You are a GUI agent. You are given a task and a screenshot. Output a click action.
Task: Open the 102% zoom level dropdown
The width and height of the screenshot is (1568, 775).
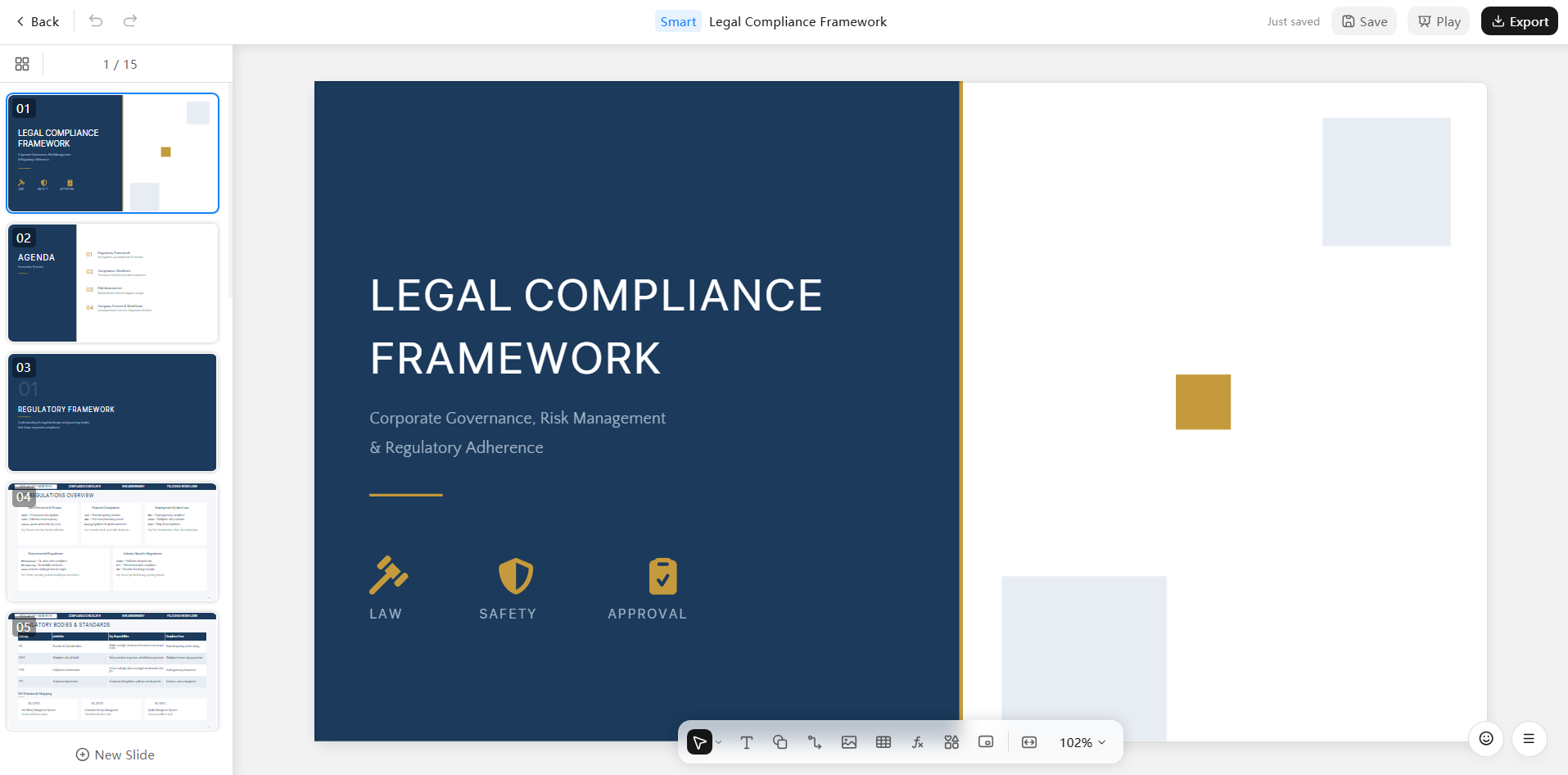point(1082,742)
